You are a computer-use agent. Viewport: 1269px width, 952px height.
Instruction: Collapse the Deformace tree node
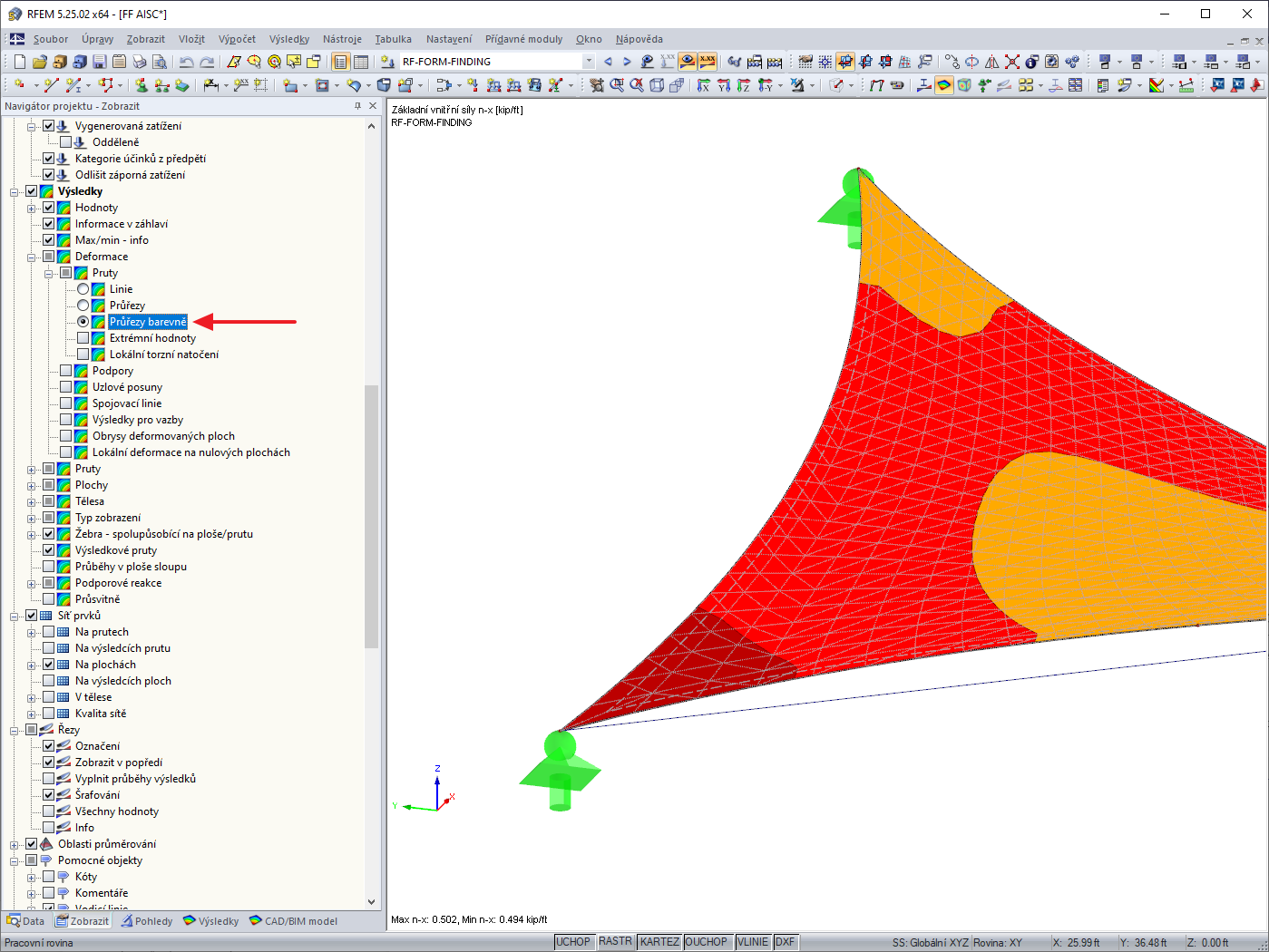click(32, 257)
